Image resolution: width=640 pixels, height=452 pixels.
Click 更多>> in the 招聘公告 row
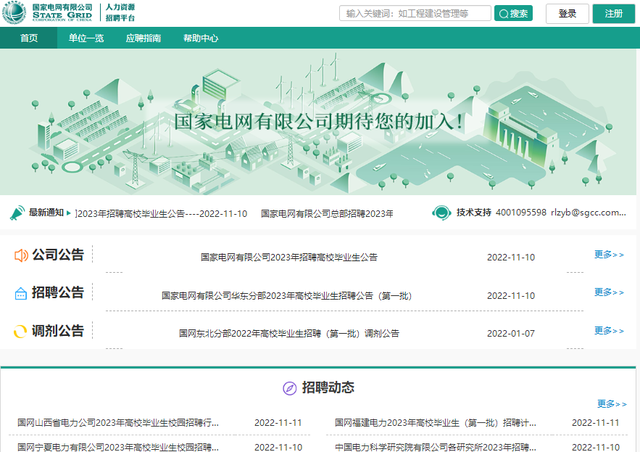click(x=609, y=292)
